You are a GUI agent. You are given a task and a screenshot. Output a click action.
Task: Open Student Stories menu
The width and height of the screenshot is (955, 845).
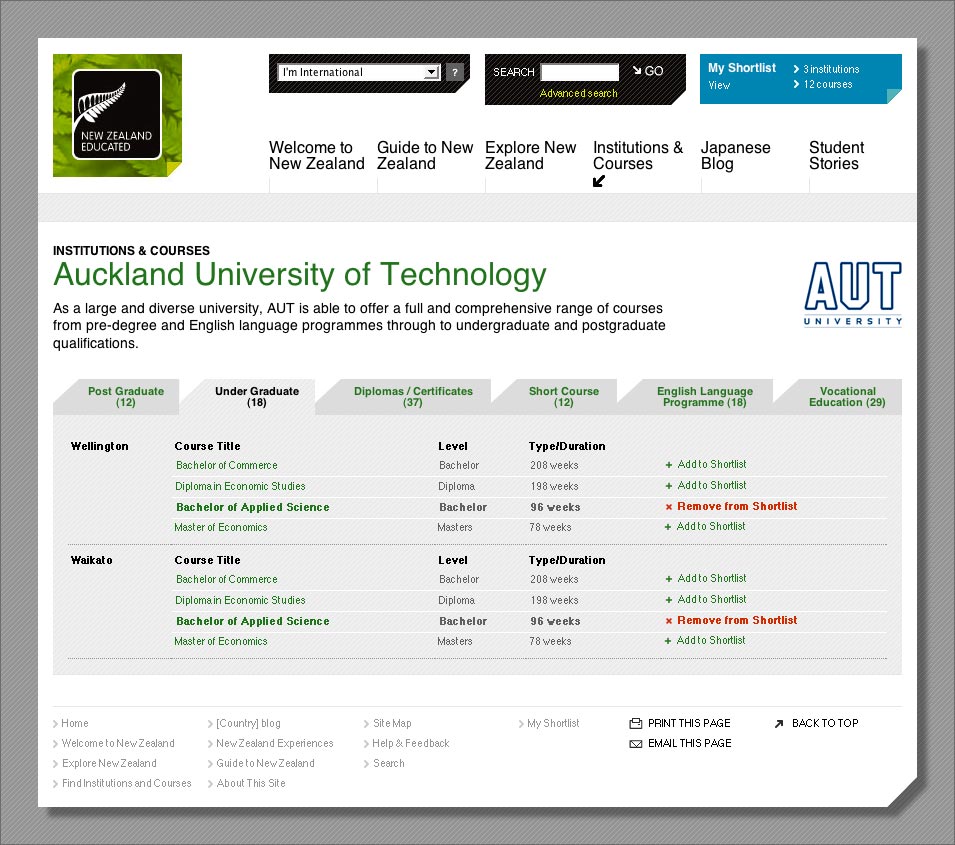point(836,155)
